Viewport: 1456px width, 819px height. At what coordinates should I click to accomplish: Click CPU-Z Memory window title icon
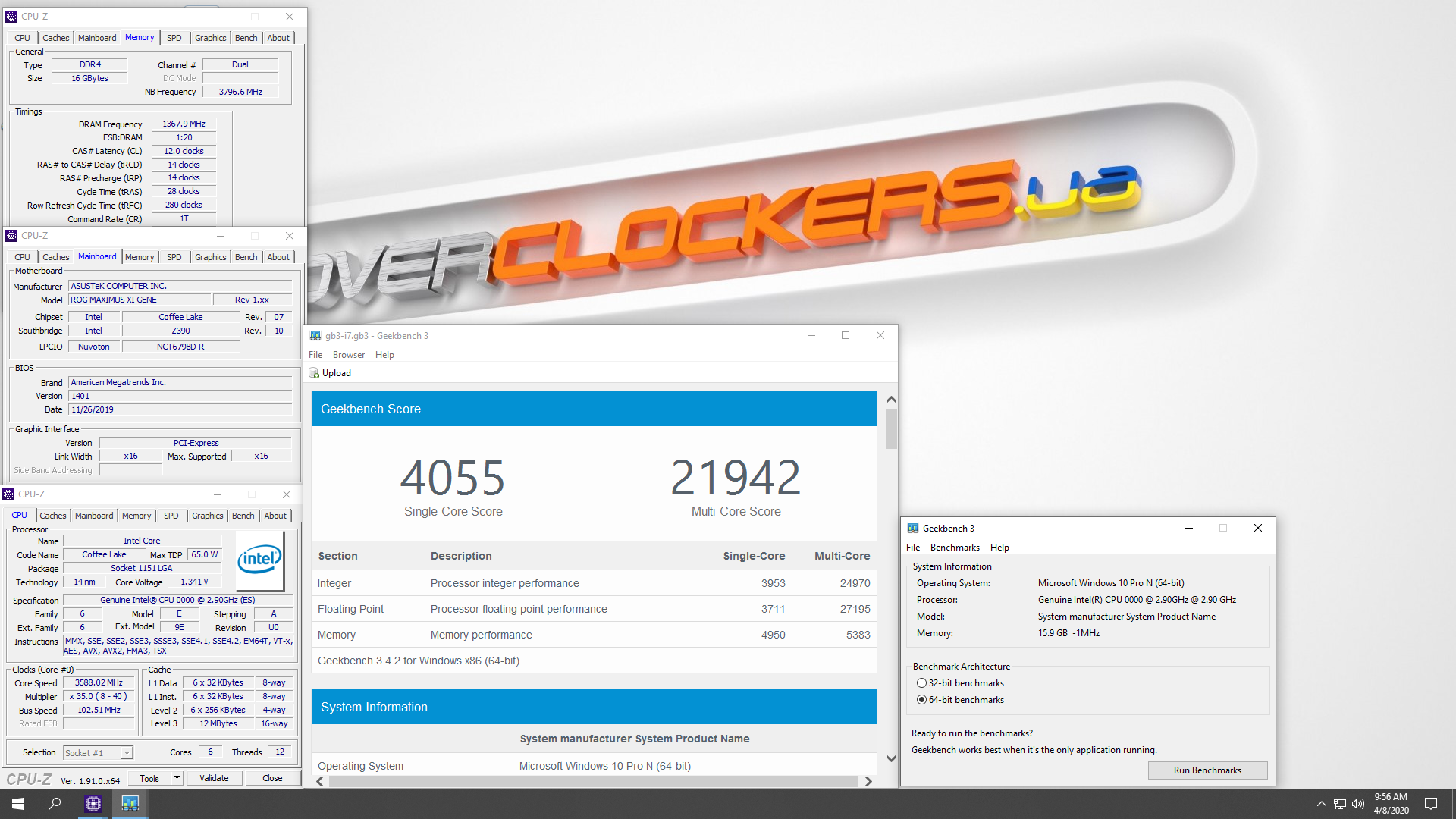click(x=11, y=17)
